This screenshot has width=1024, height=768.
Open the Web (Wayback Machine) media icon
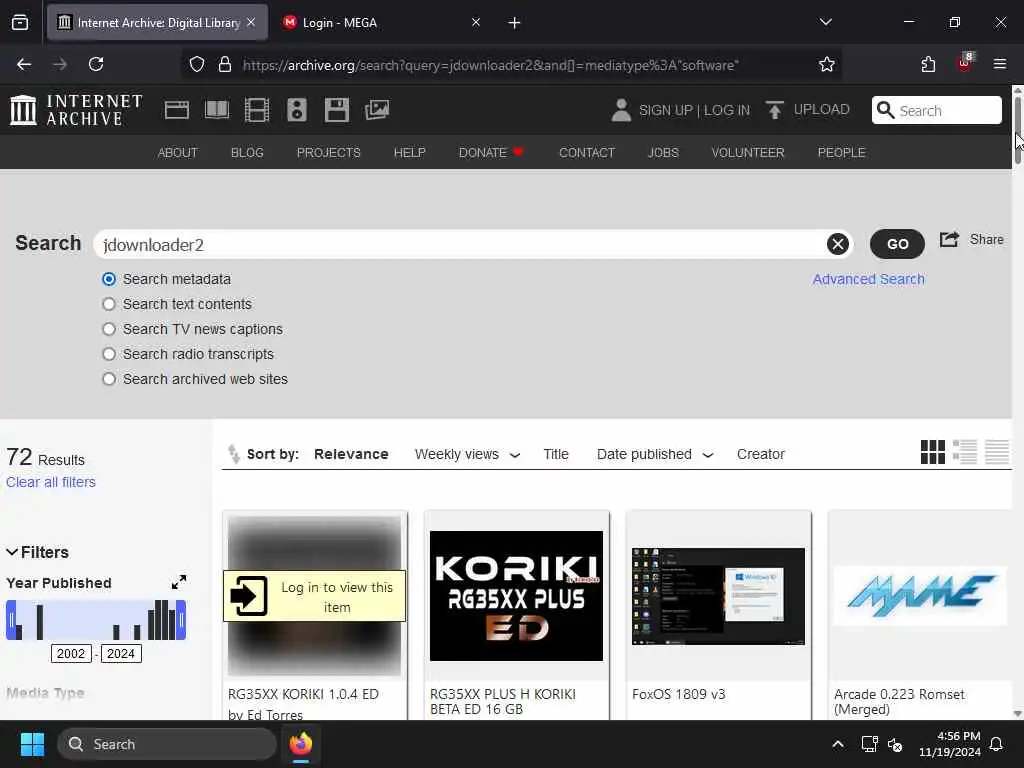click(176, 110)
